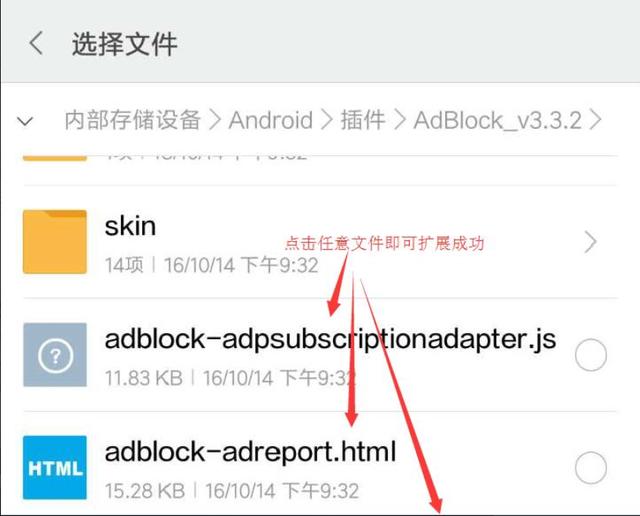This screenshot has width=640, height=516.
Task: Navigate to 内部存储设备 in breadcrumb
Action: pyautogui.click(x=133, y=120)
